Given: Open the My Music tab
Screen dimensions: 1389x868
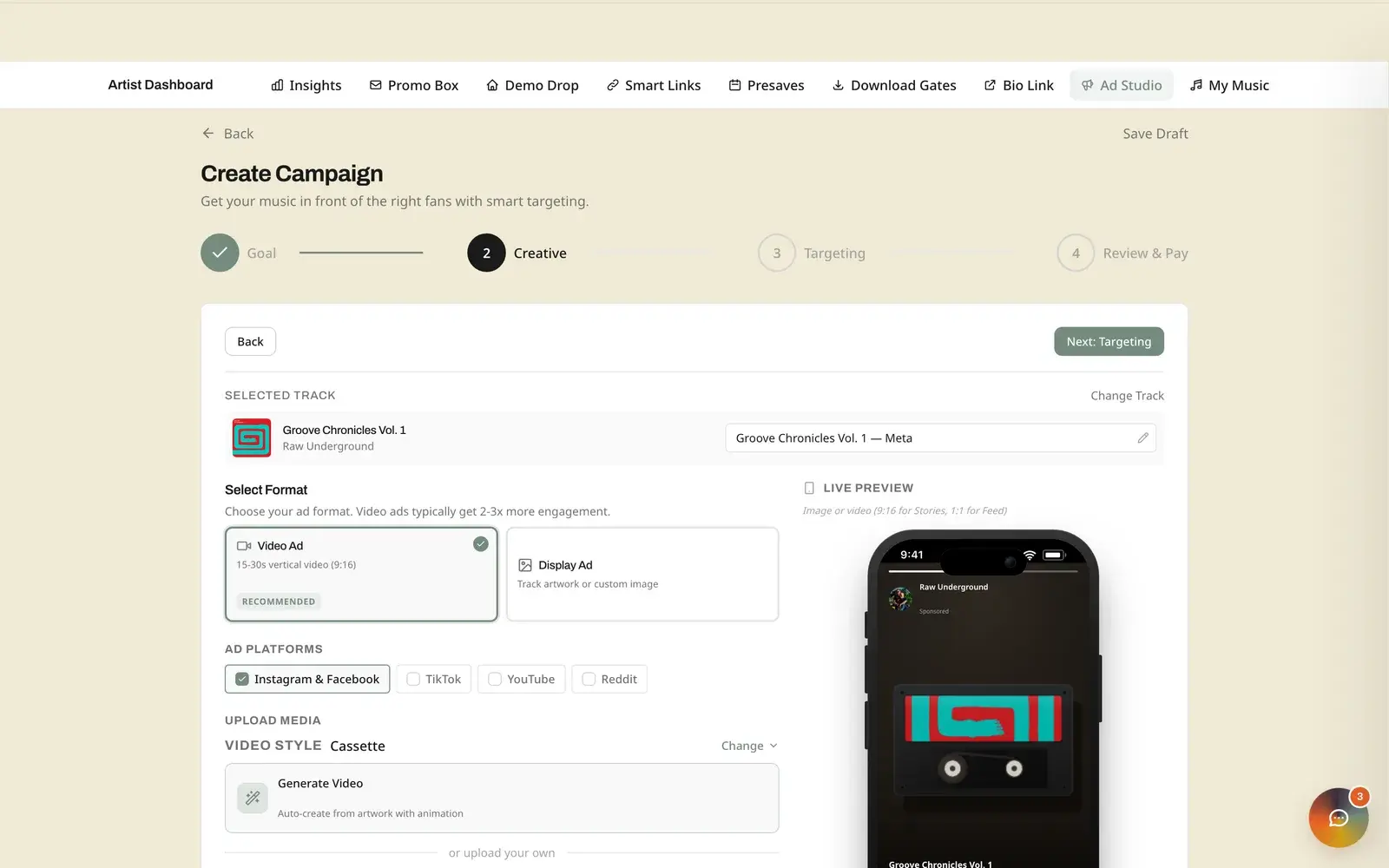Looking at the screenshot, I should [1229, 85].
